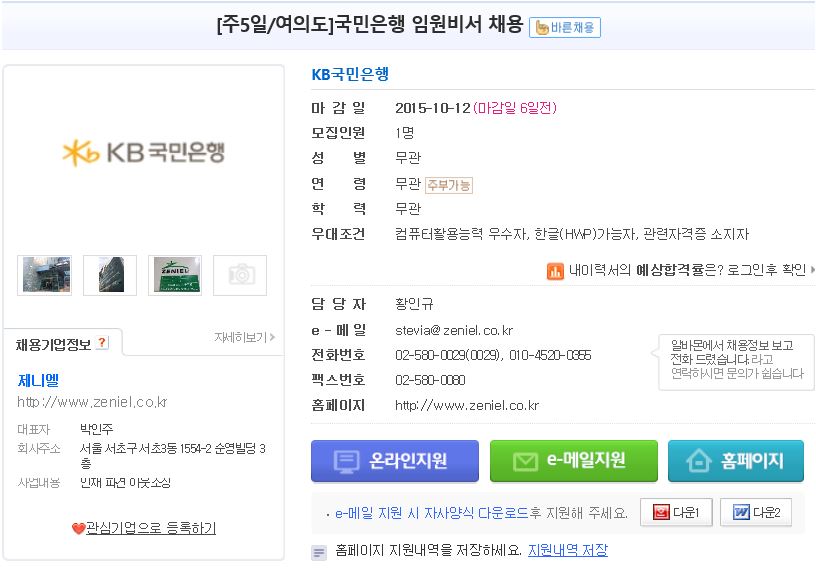Screen dimensions: 816x578
Task: Open the KB국민은행 company logo image
Action: coord(144,152)
